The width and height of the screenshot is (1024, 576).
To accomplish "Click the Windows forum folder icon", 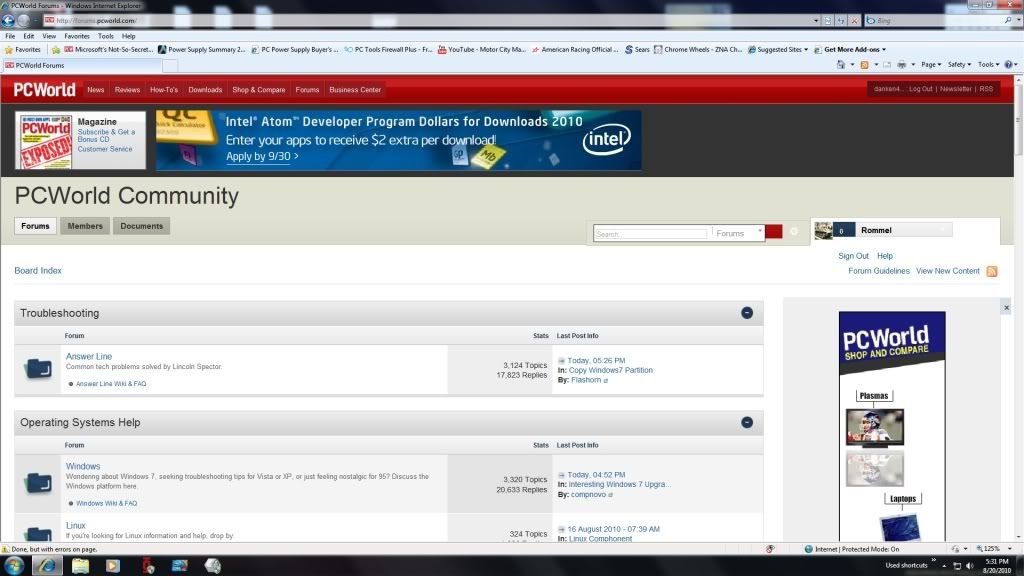I will [38, 483].
